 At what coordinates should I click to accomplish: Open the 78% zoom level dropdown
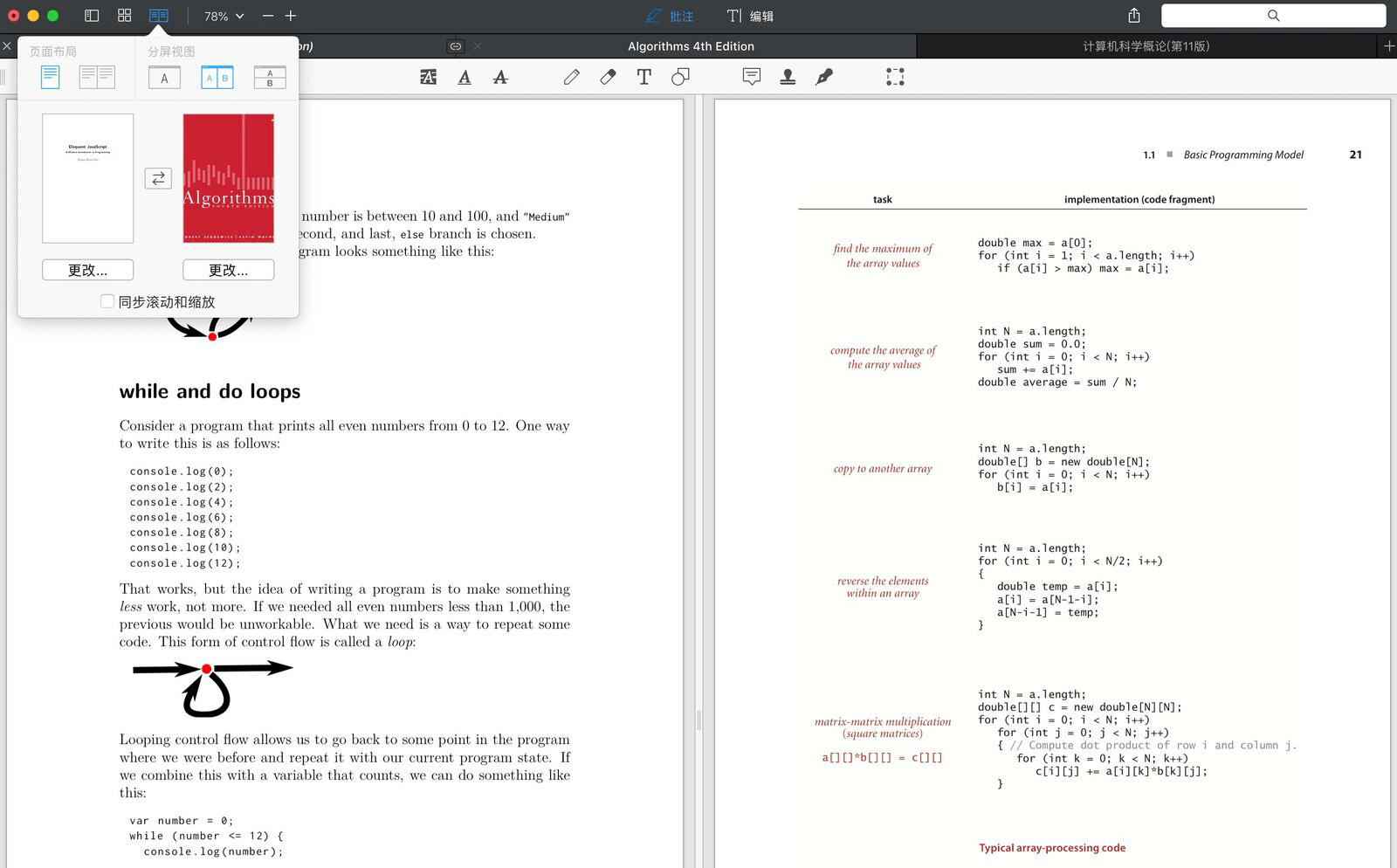(224, 16)
